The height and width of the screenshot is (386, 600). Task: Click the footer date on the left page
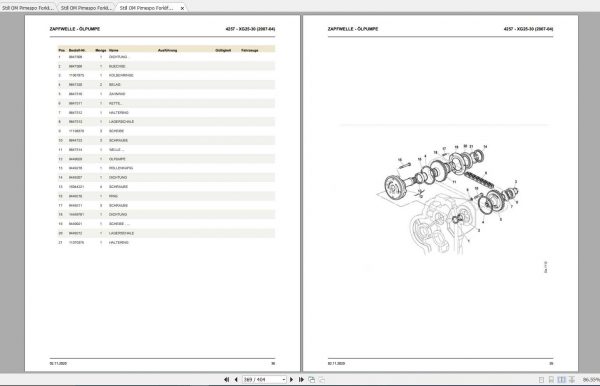(x=58, y=363)
